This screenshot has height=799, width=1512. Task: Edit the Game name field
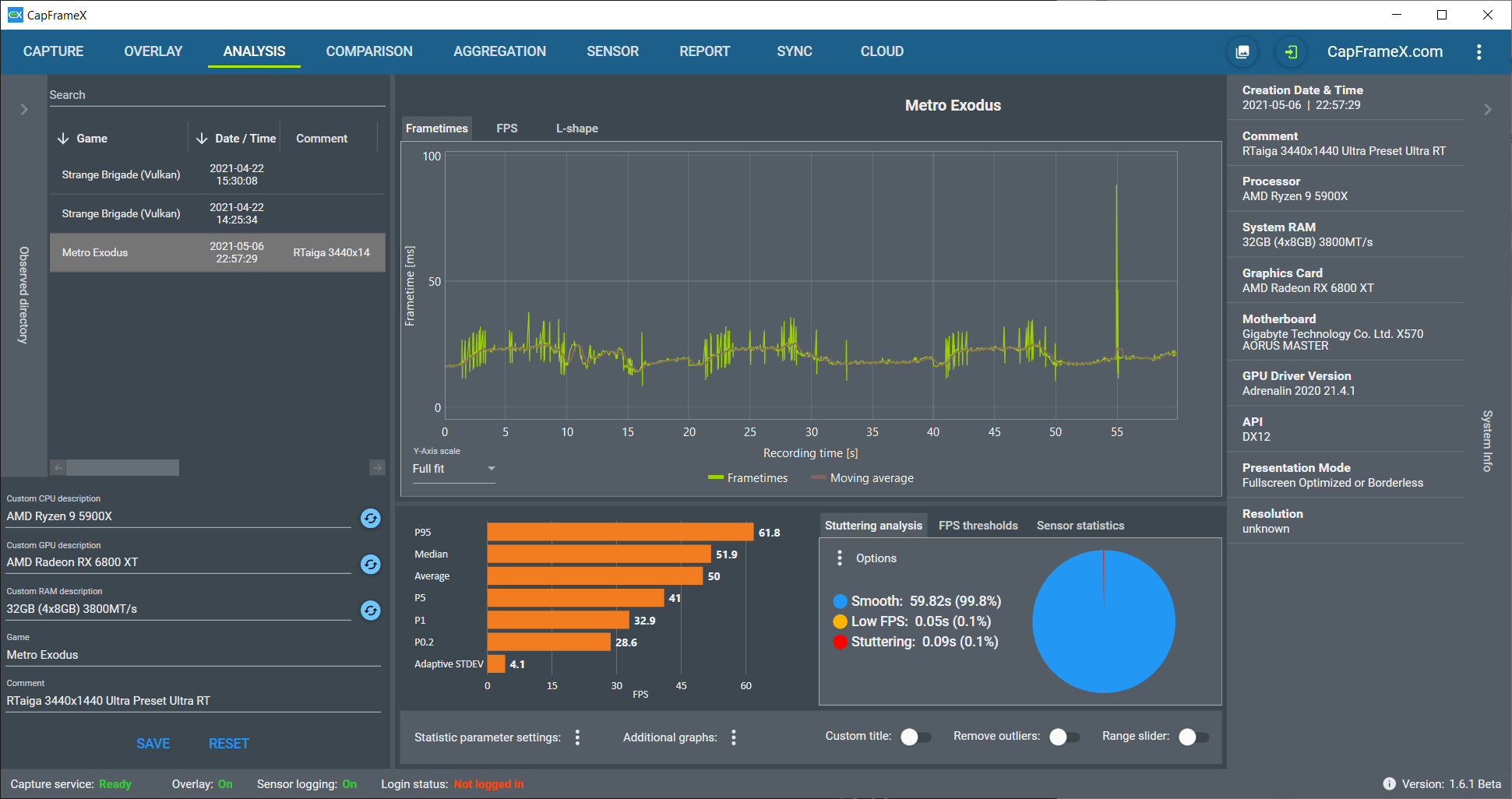coord(193,655)
